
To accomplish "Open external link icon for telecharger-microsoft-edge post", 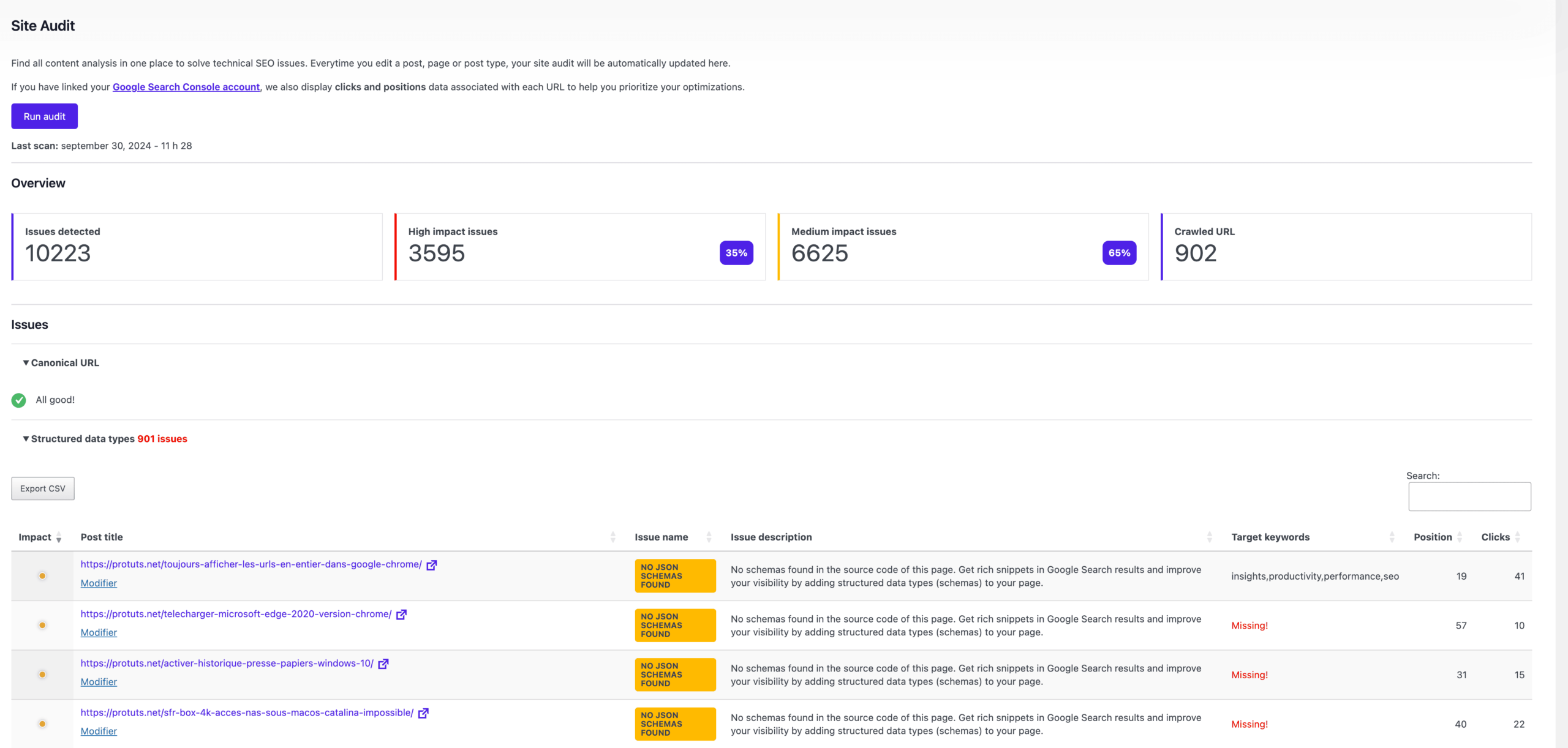I will 401,615.
